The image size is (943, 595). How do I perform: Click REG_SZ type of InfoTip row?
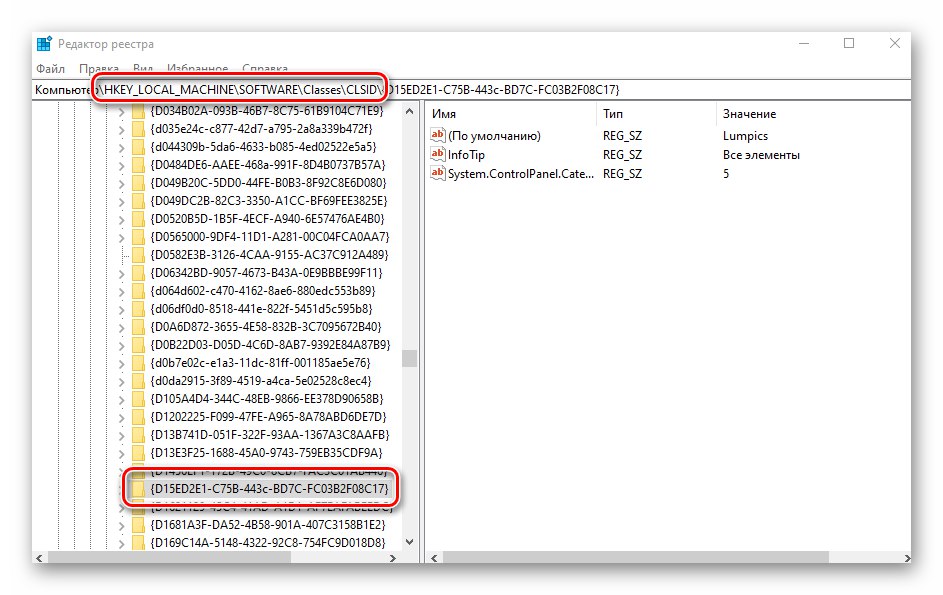click(622, 155)
